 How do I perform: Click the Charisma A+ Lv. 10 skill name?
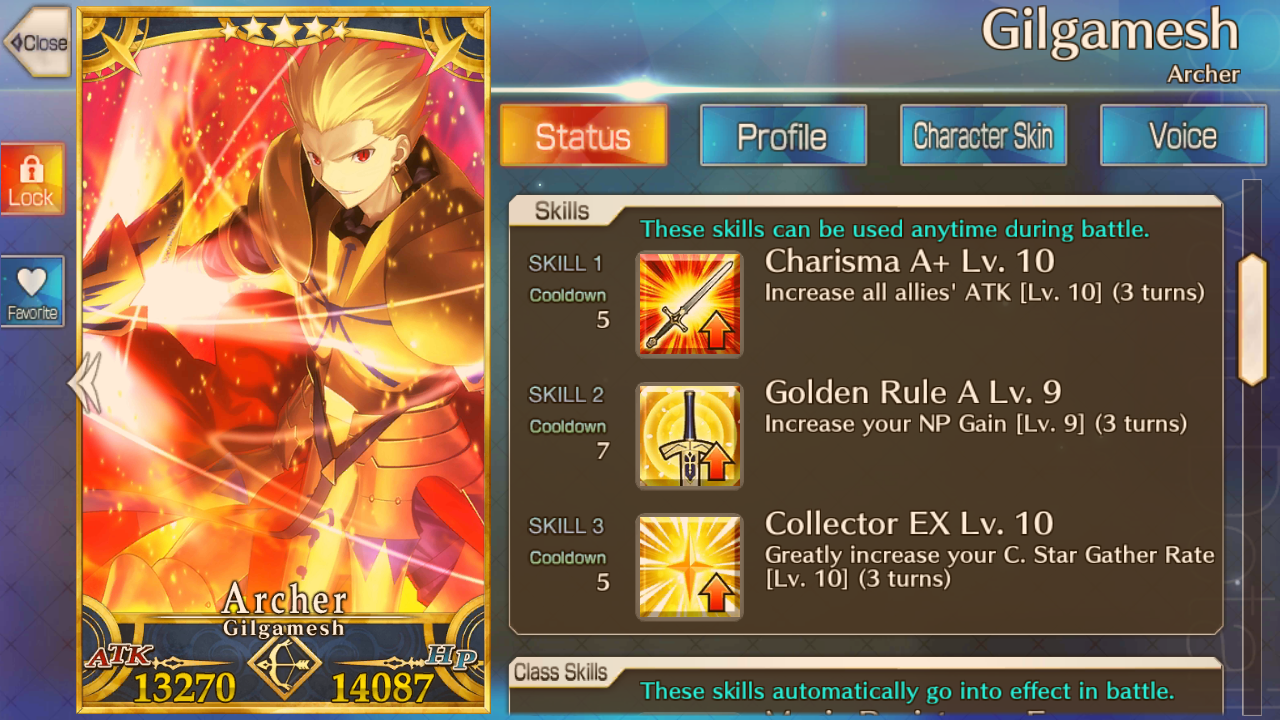coord(910,261)
